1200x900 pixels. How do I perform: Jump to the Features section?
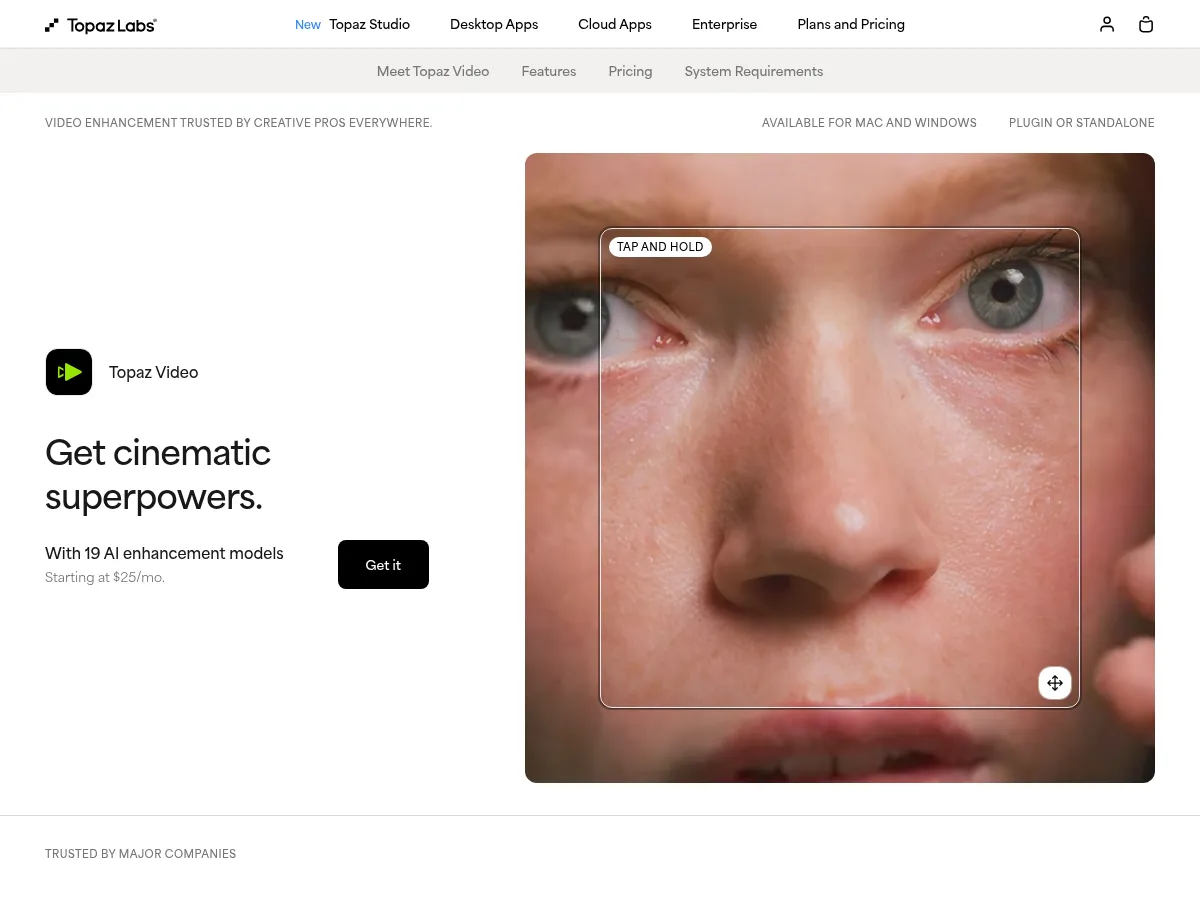pos(549,71)
